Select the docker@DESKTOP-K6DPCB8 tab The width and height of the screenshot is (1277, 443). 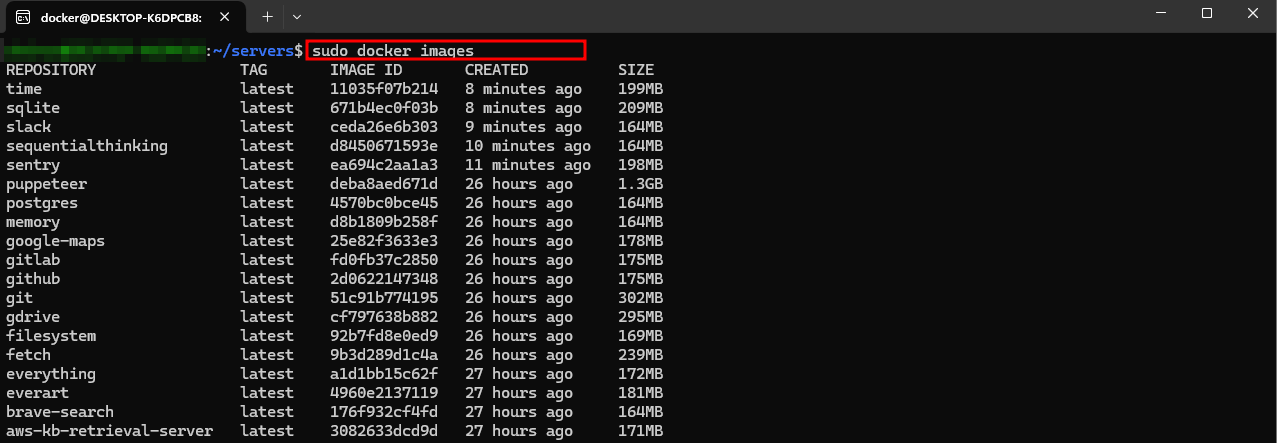[x=120, y=17]
